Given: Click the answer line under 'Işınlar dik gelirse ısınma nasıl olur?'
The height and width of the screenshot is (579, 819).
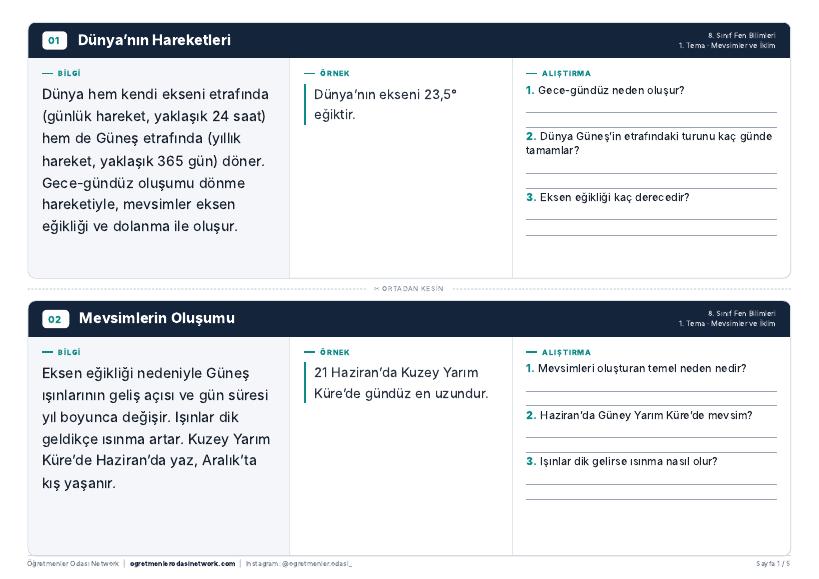Looking at the screenshot, I should pos(651,485).
